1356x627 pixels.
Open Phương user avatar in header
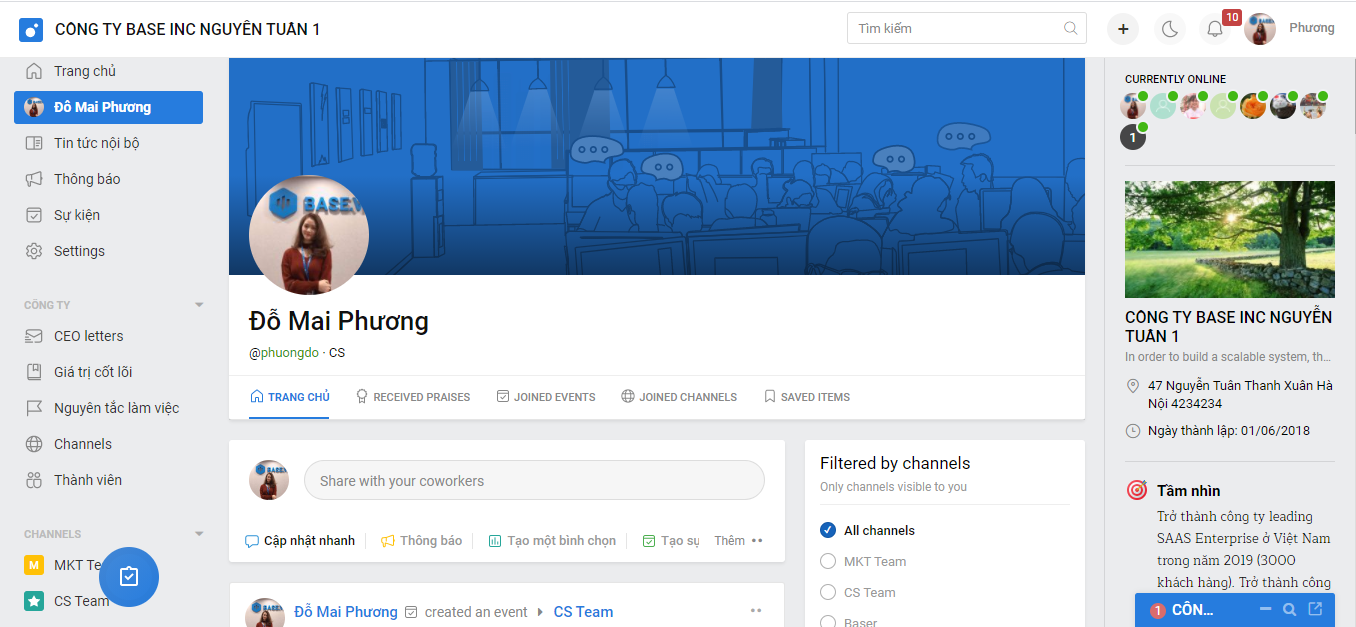pyautogui.click(x=1260, y=29)
